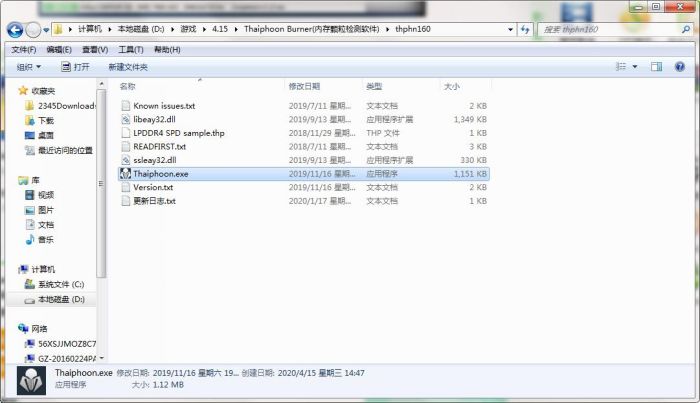Click the back navigation arrow button

pos(13,30)
